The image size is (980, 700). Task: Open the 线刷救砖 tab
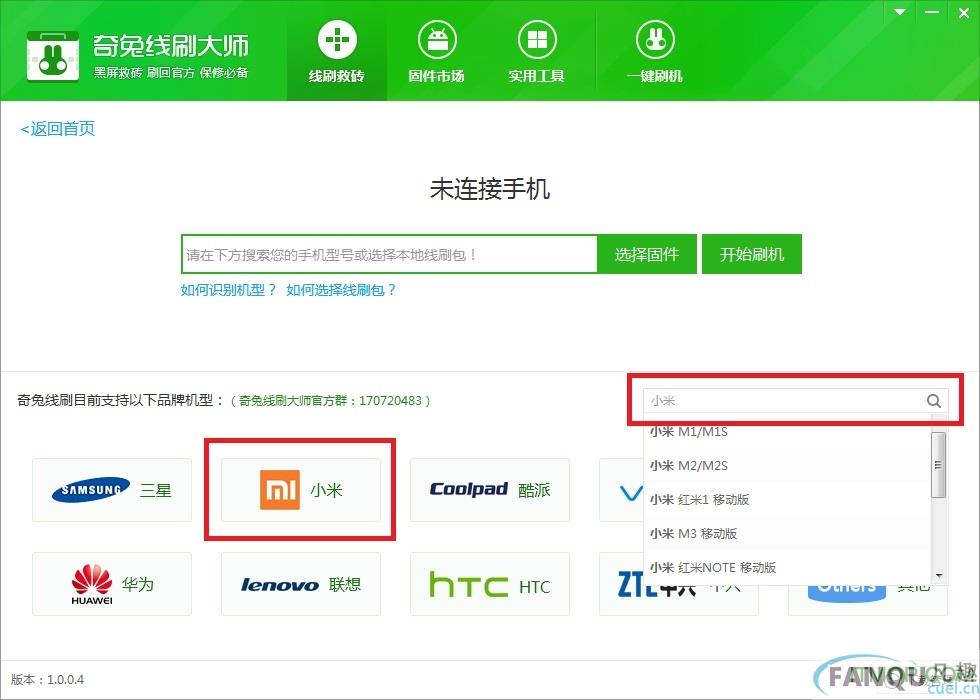[x=337, y=51]
